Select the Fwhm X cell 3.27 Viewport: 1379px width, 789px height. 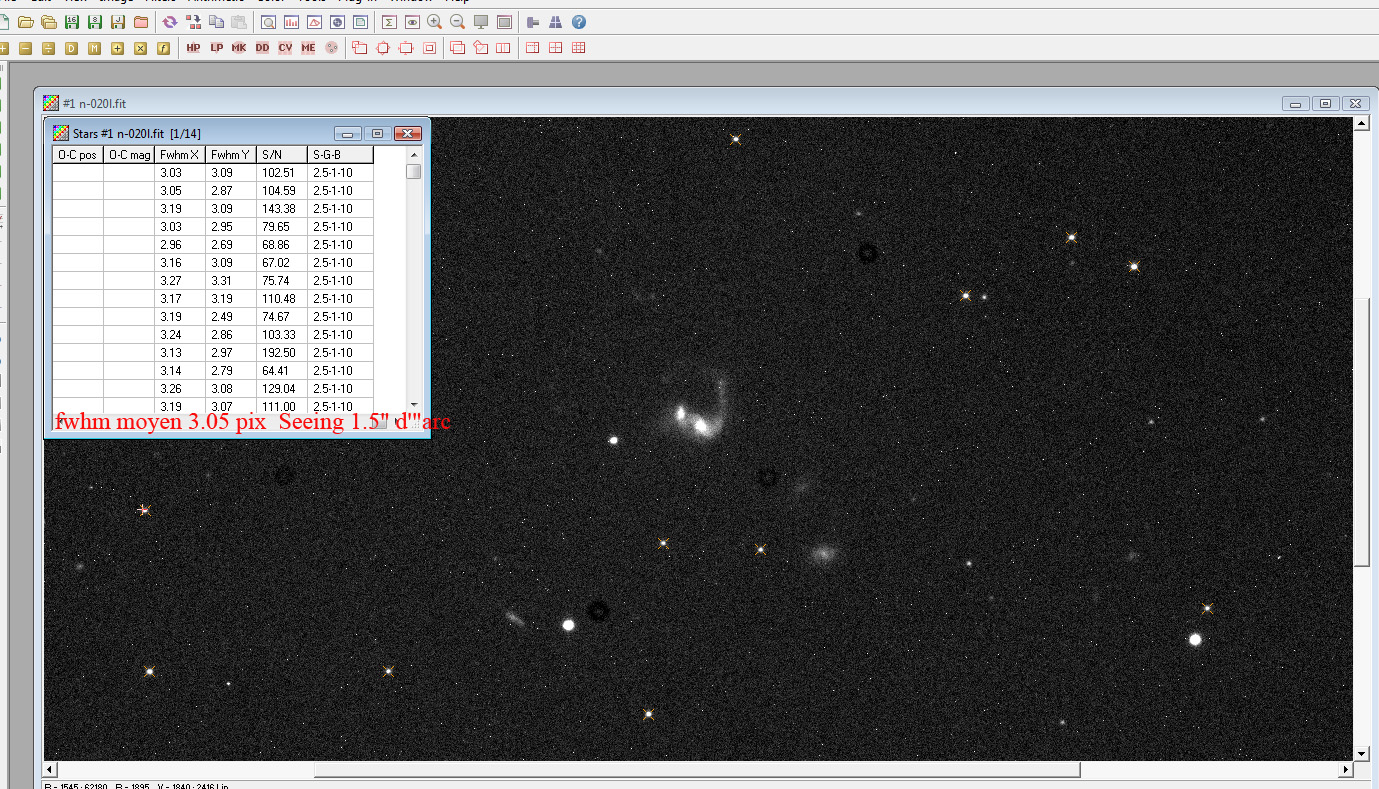(181, 281)
